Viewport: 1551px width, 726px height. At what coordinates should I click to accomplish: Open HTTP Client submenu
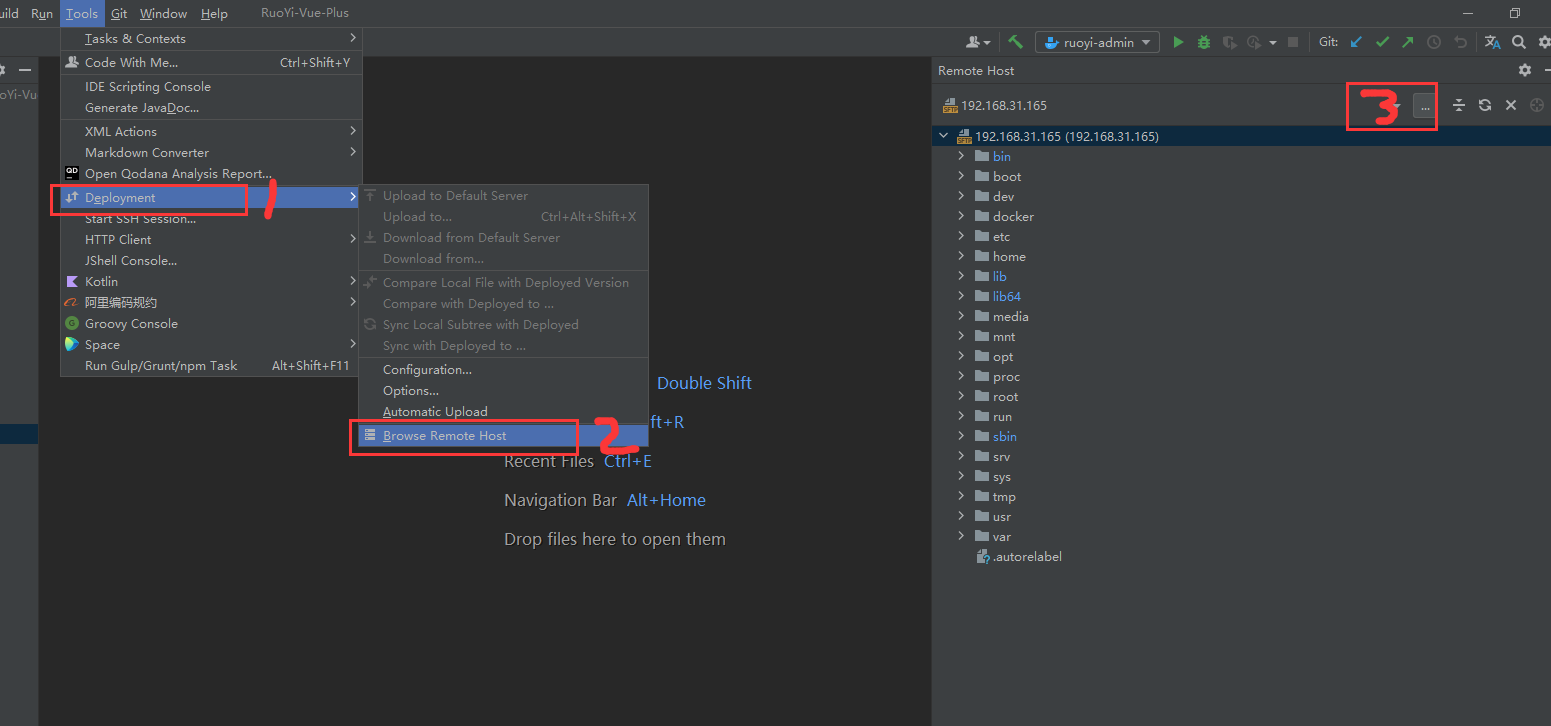click(210, 239)
